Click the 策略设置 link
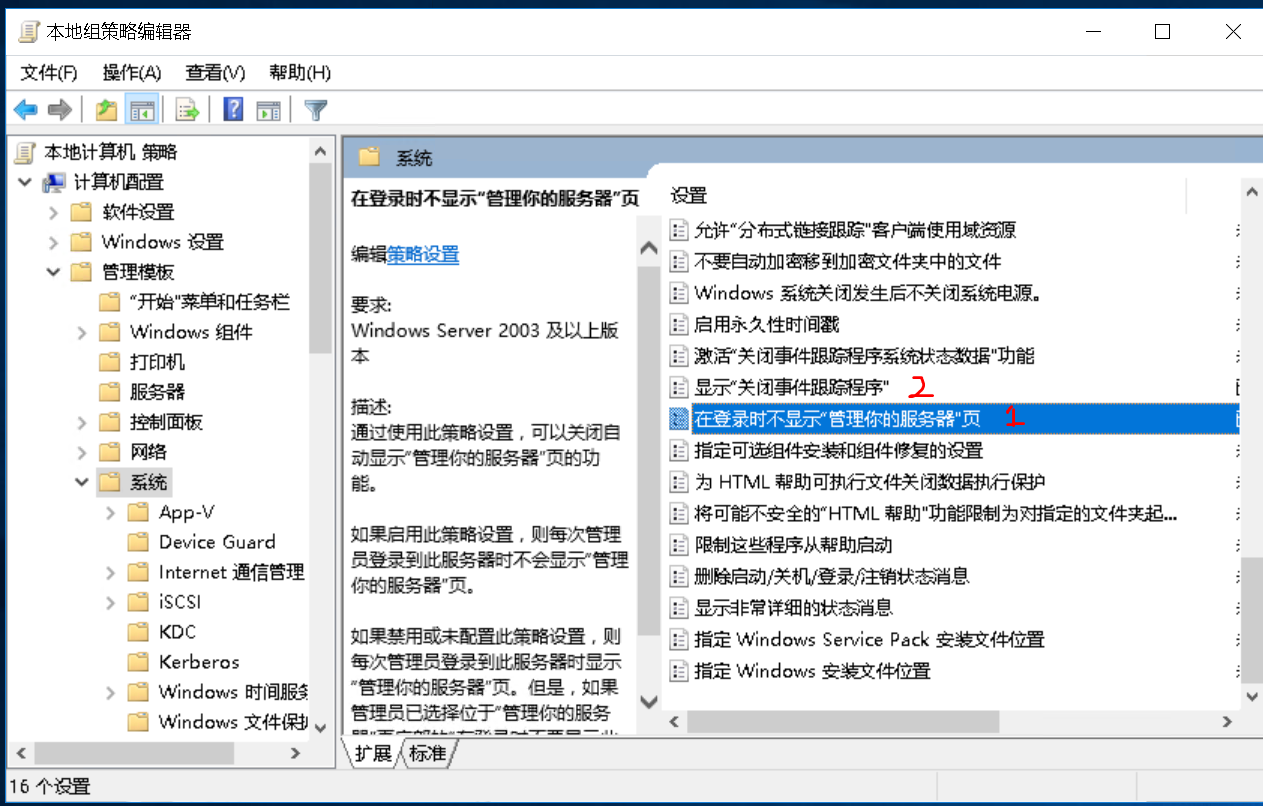Viewport: 1263px width, 806px height. [x=423, y=255]
